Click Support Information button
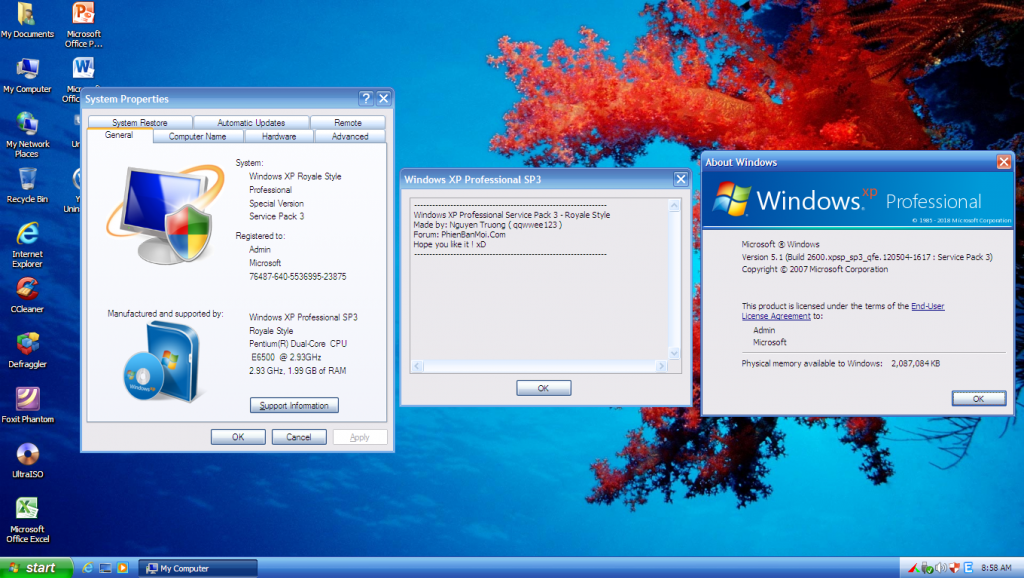 pyautogui.click(x=294, y=406)
